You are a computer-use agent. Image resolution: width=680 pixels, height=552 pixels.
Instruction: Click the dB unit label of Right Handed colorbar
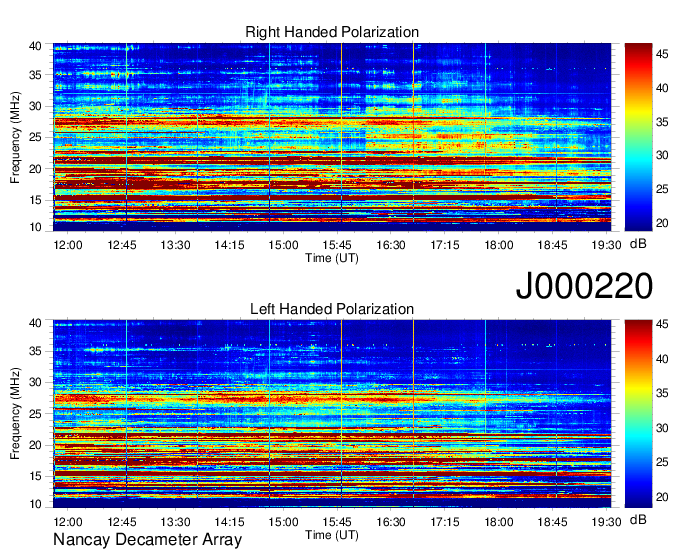coord(638,244)
